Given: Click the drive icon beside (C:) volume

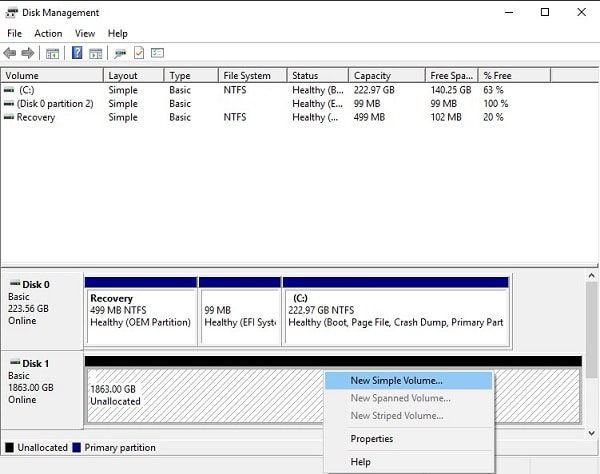Looking at the screenshot, I should coord(9,90).
